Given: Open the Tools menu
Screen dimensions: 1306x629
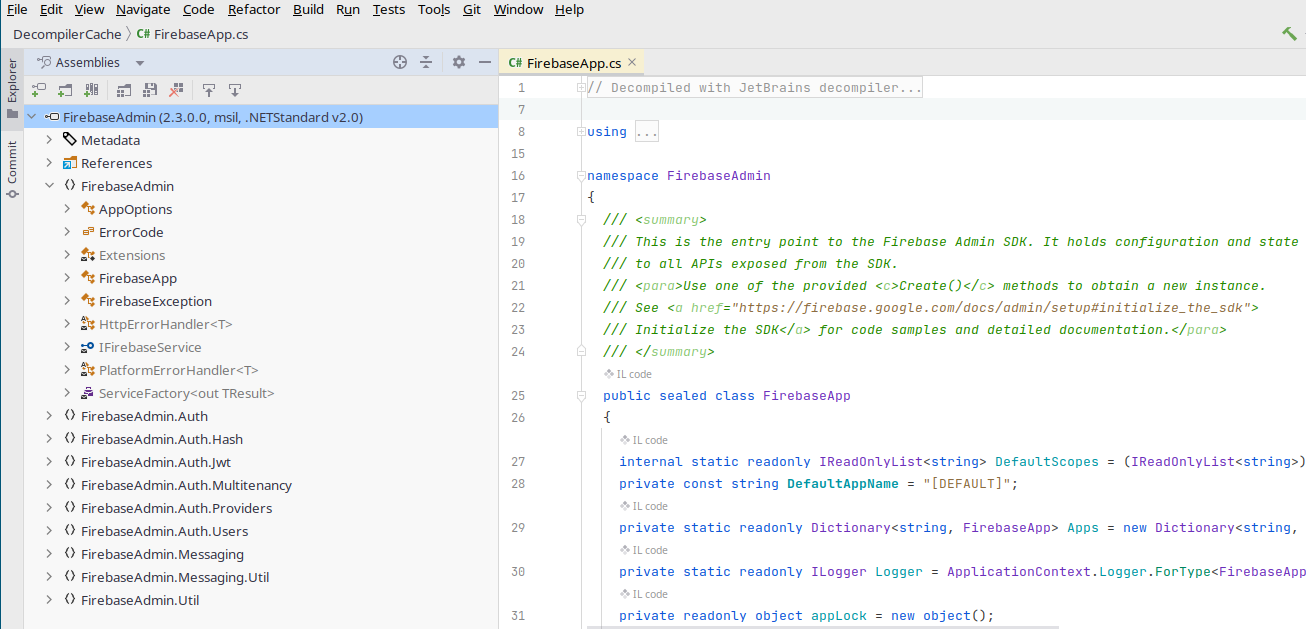Looking at the screenshot, I should pyautogui.click(x=434, y=9).
